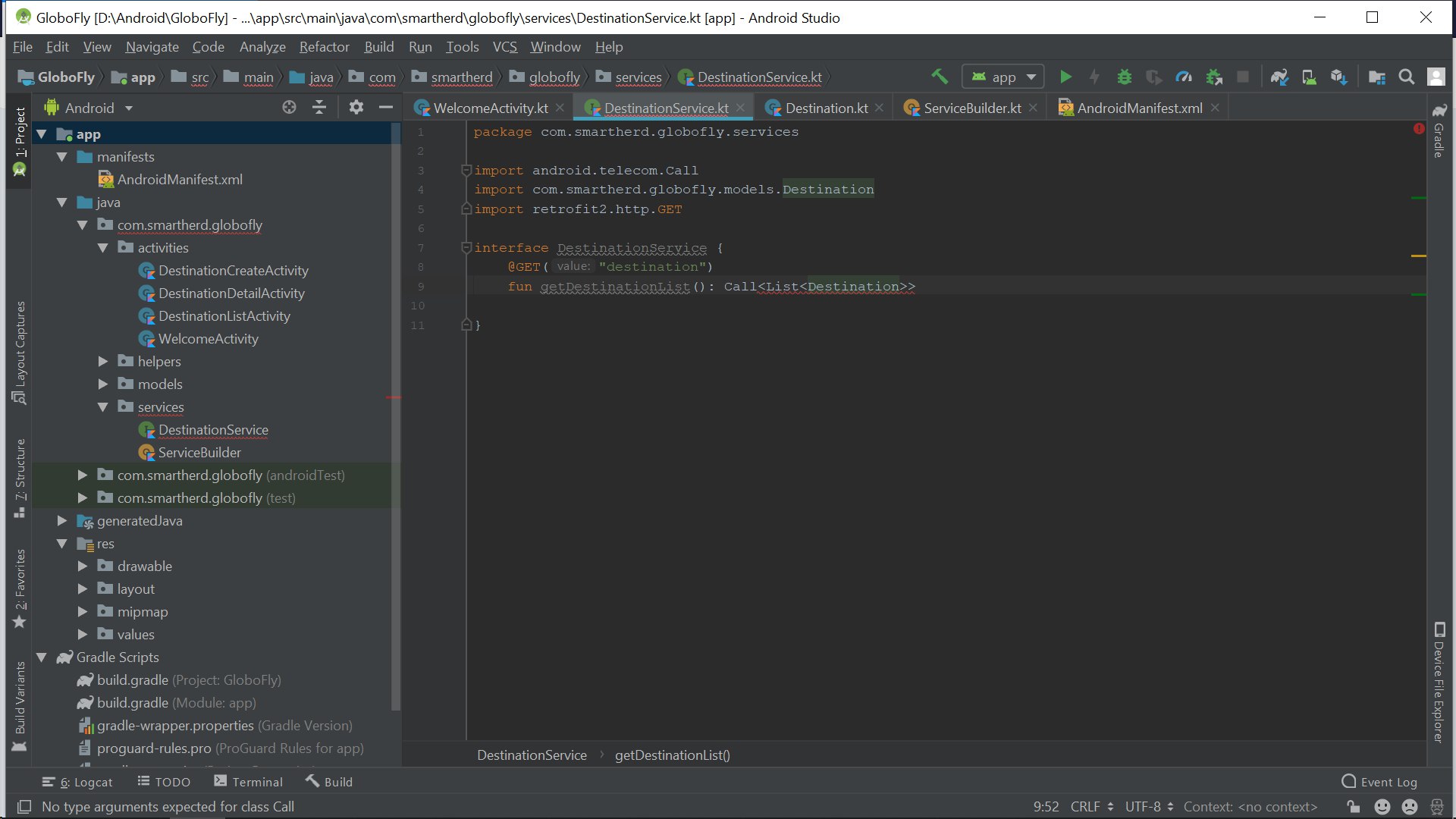
Task: Click Apply Changes lightning icon
Action: pyautogui.click(x=1094, y=77)
